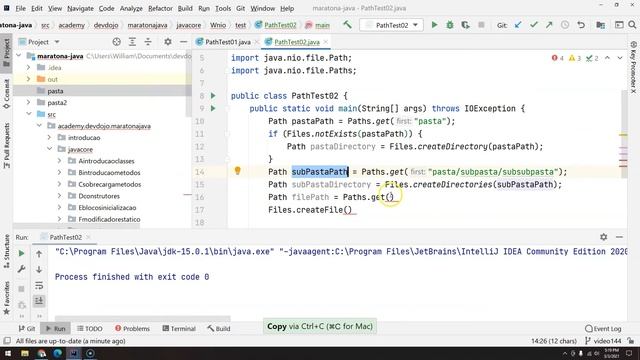Click the locate file target icon in Project panel
The height and width of the screenshot is (360, 640).
coord(117,42)
